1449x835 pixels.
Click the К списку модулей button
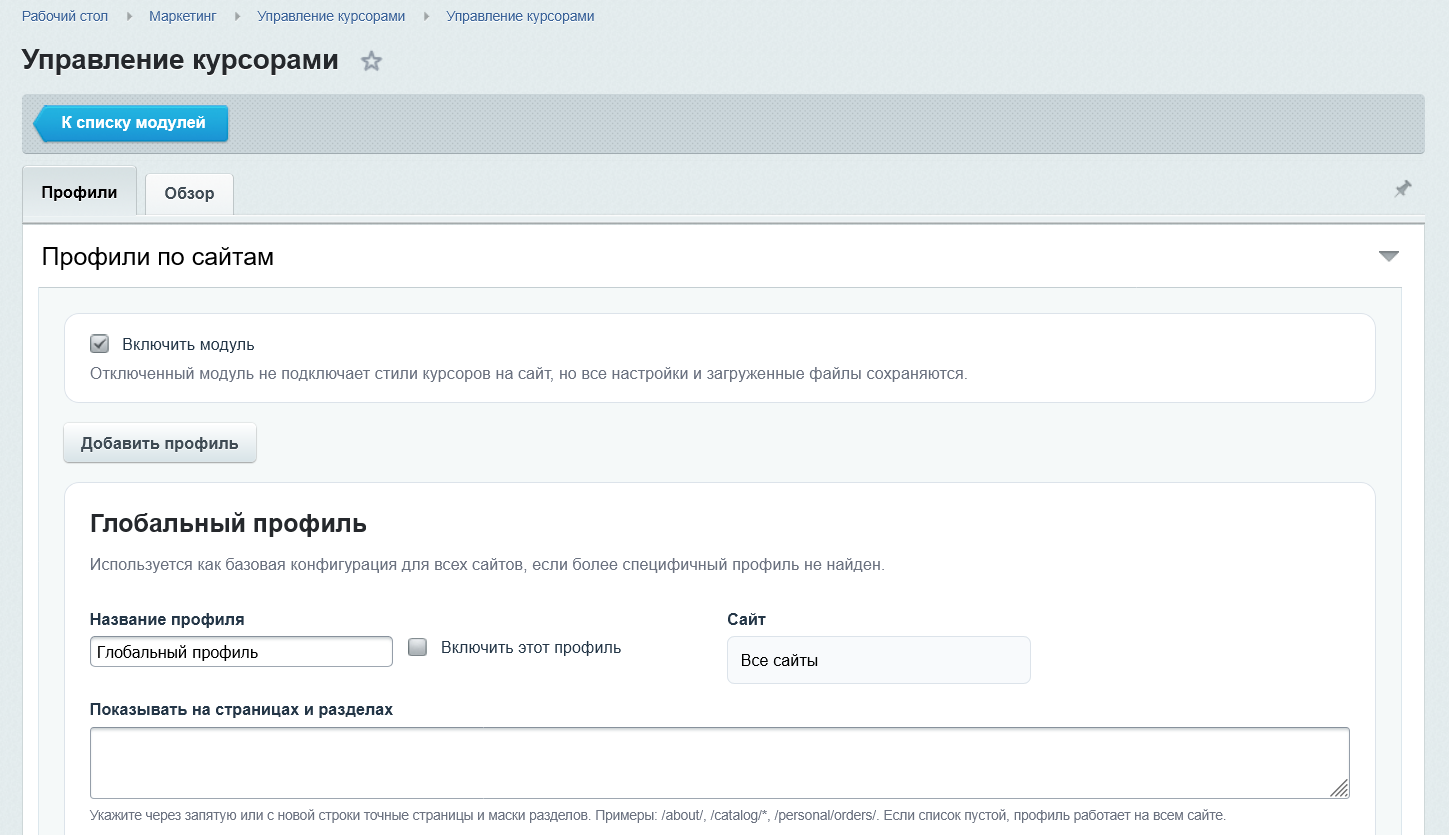pos(131,124)
